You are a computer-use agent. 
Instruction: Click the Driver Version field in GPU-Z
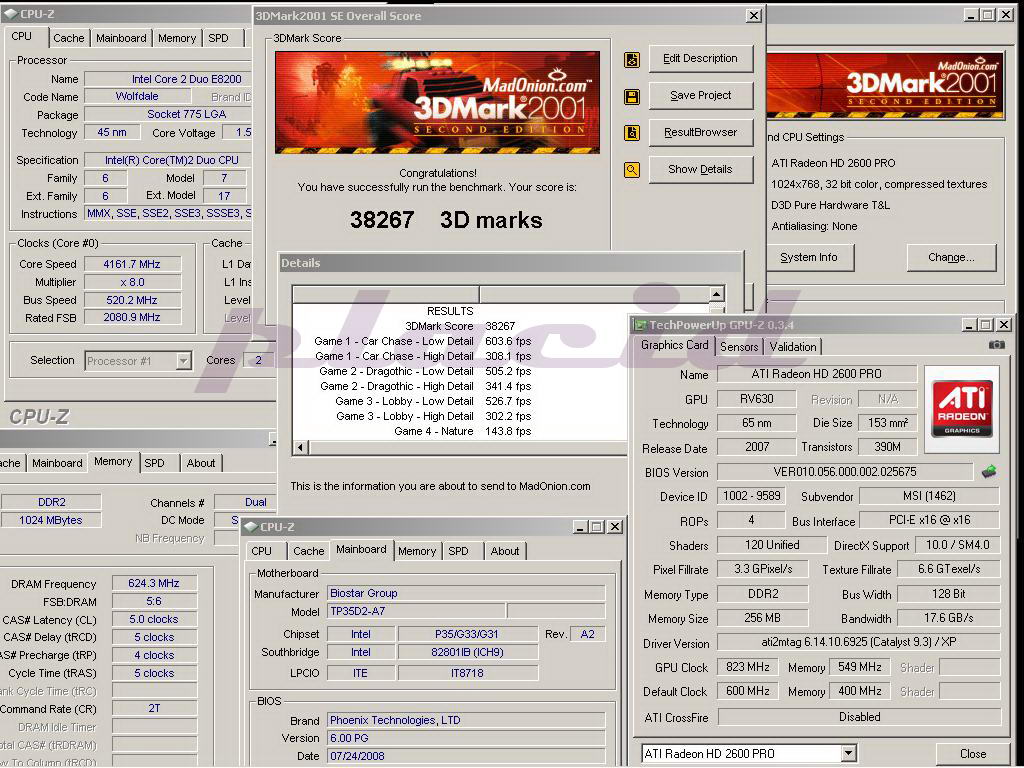click(x=858, y=642)
